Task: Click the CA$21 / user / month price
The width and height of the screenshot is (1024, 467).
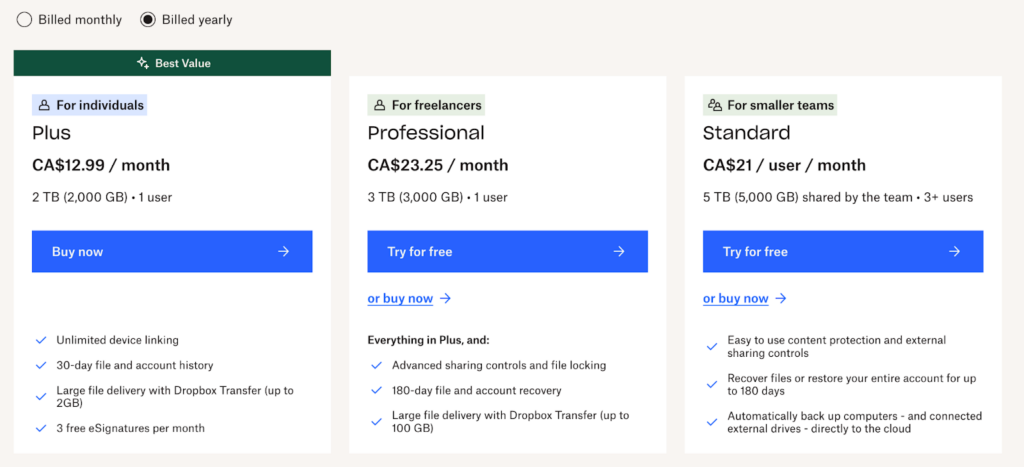Action: point(784,165)
